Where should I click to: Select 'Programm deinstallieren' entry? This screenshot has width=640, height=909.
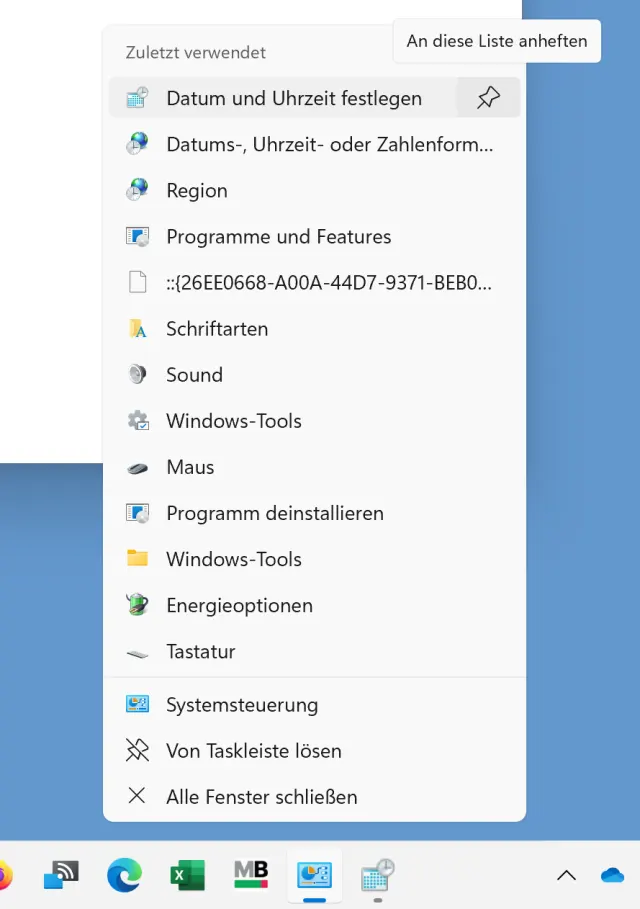[274, 513]
